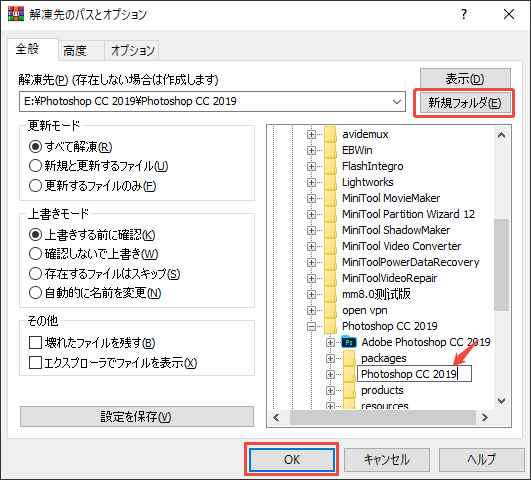Select 存在するファイルはスキップ(S) option

click(104, 273)
